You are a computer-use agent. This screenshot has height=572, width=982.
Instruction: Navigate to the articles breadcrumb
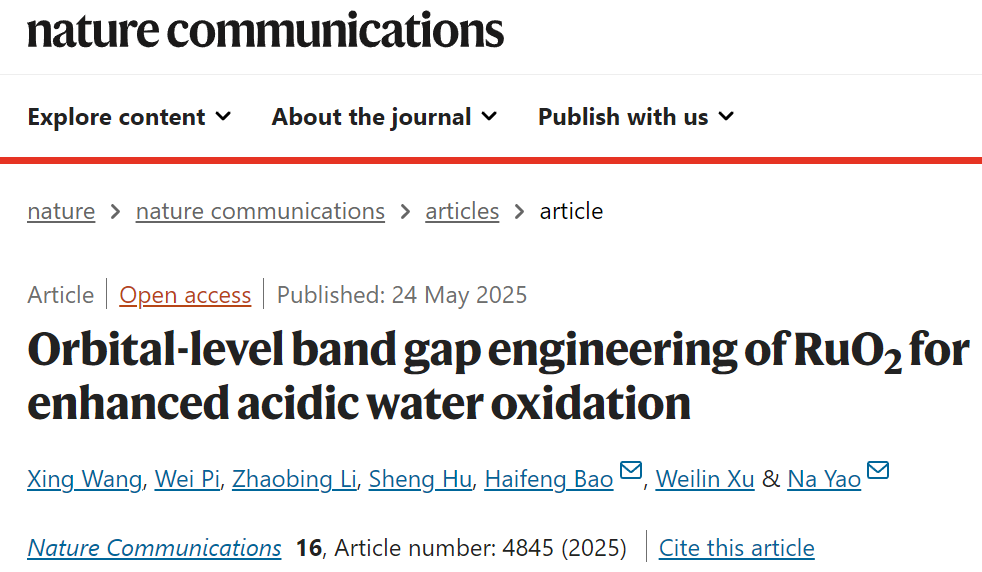click(x=462, y=212)
